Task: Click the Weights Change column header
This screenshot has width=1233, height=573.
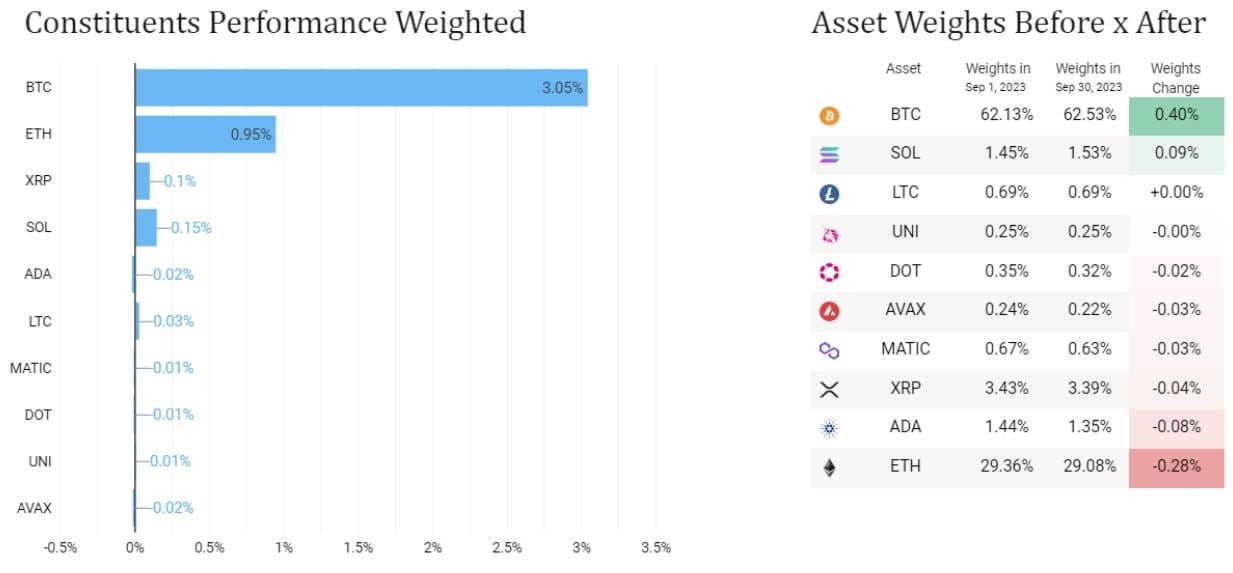Action: (1175, 78)
